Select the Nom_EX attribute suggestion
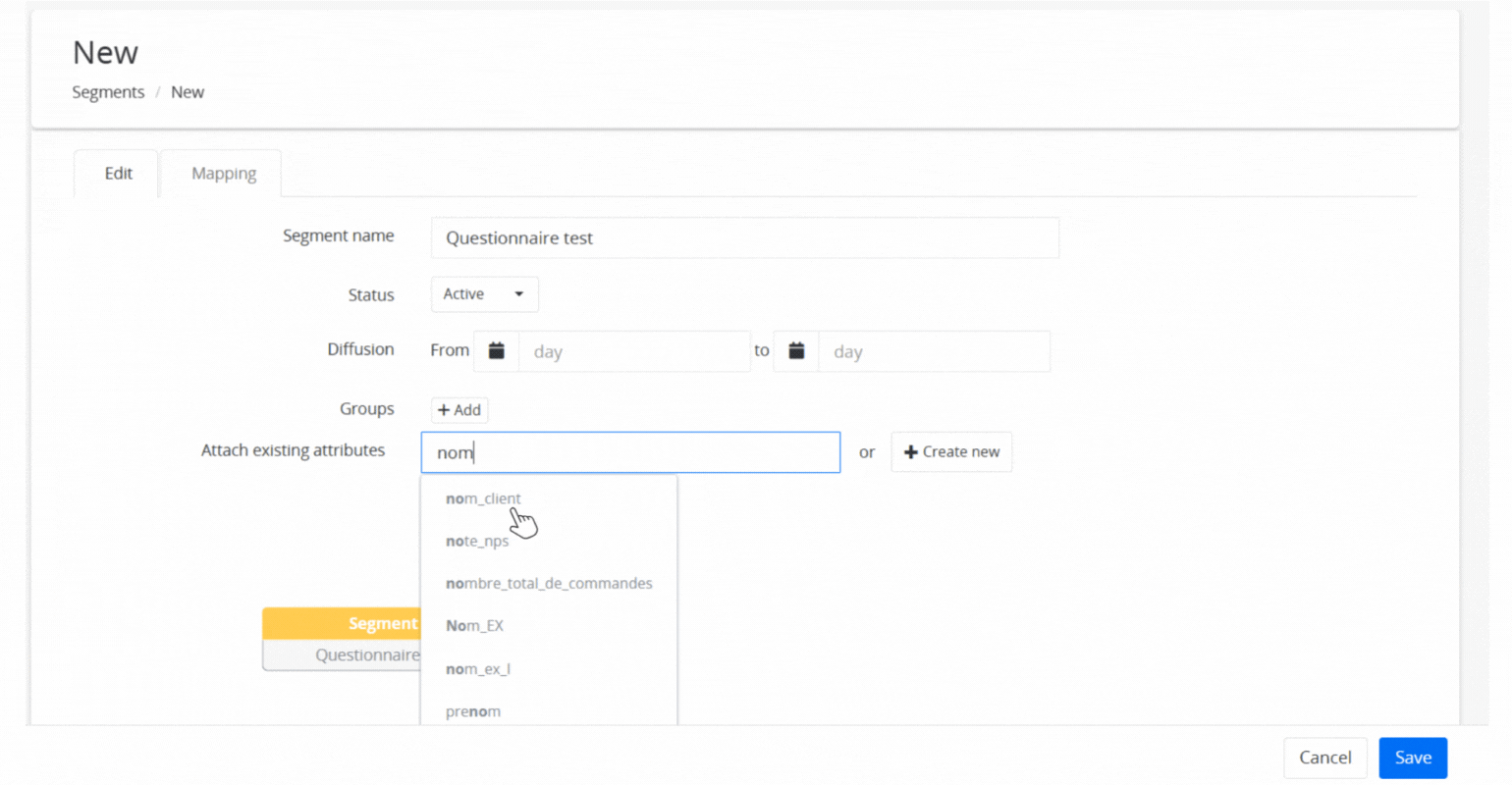 point(474,626)
